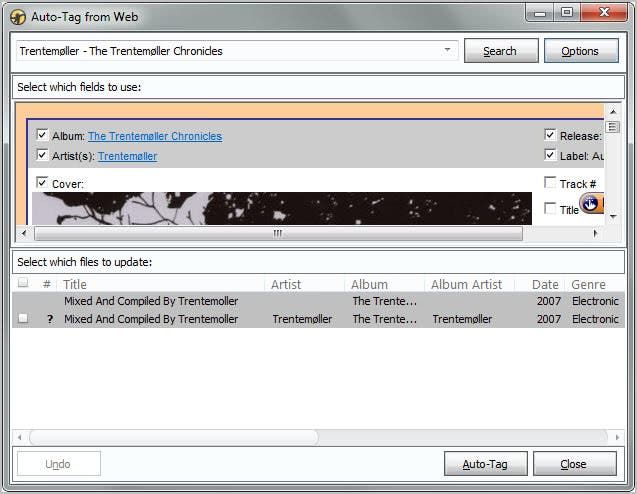Click the fields panel horizontal scrollbar thumb
Screen dimensions: 637x494
coord(278,233)
